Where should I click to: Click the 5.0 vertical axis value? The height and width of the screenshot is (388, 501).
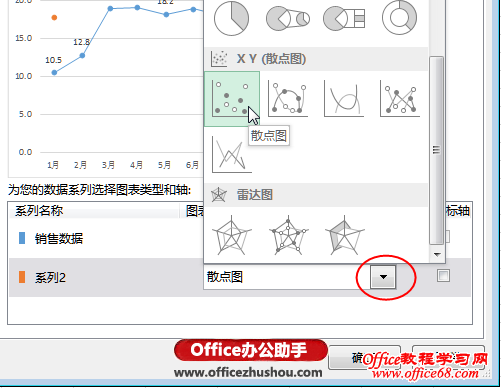coord(25,114)
